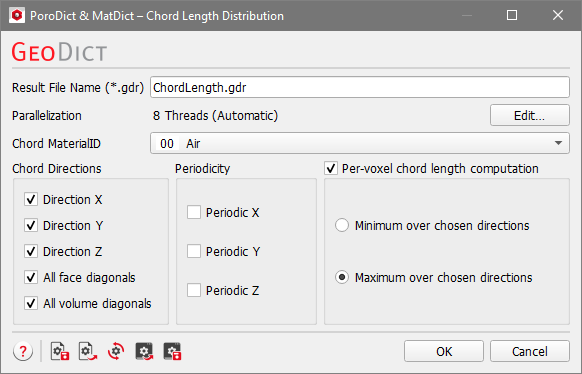Click the Chord Directions label
Screen dimensions: 582x374
(x=57, y=168)
